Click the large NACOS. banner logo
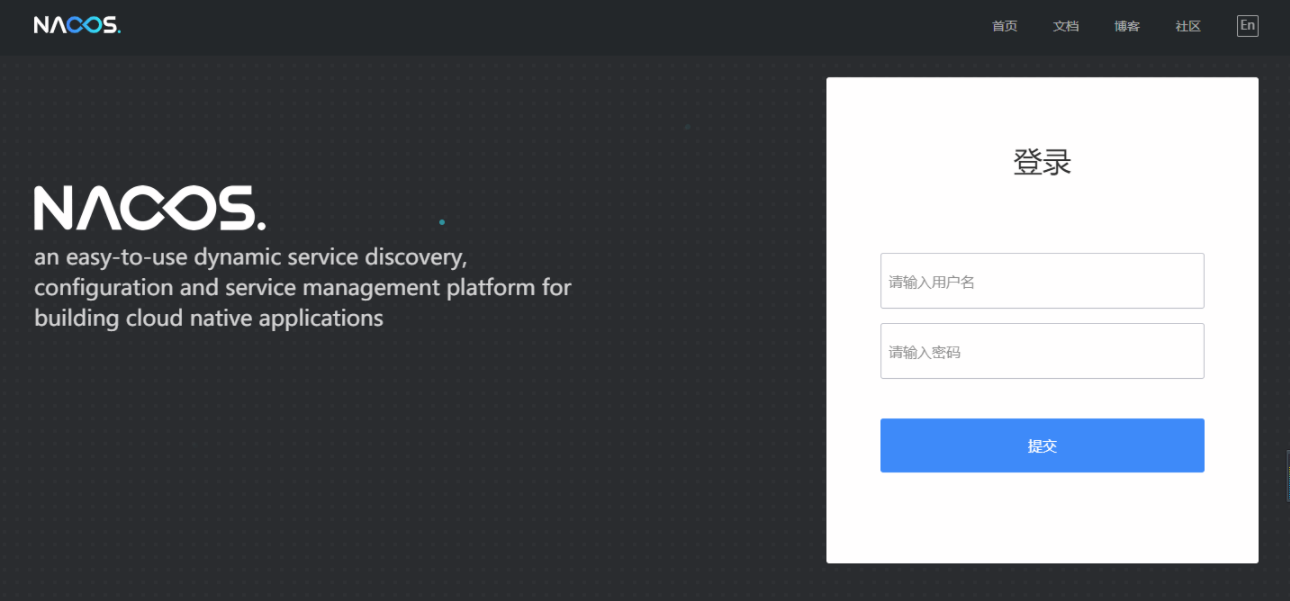 coord(150,208)
